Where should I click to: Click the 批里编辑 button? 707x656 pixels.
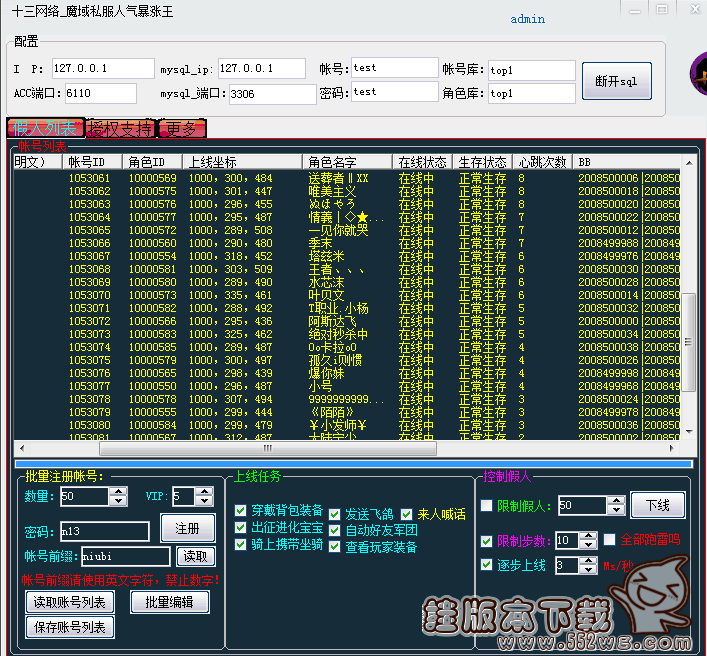(170, 602)
